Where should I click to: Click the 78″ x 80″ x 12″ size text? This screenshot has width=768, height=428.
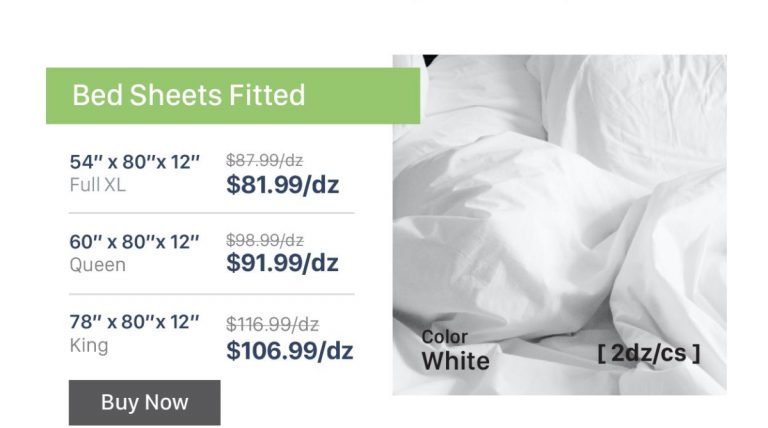coord(135,322)
